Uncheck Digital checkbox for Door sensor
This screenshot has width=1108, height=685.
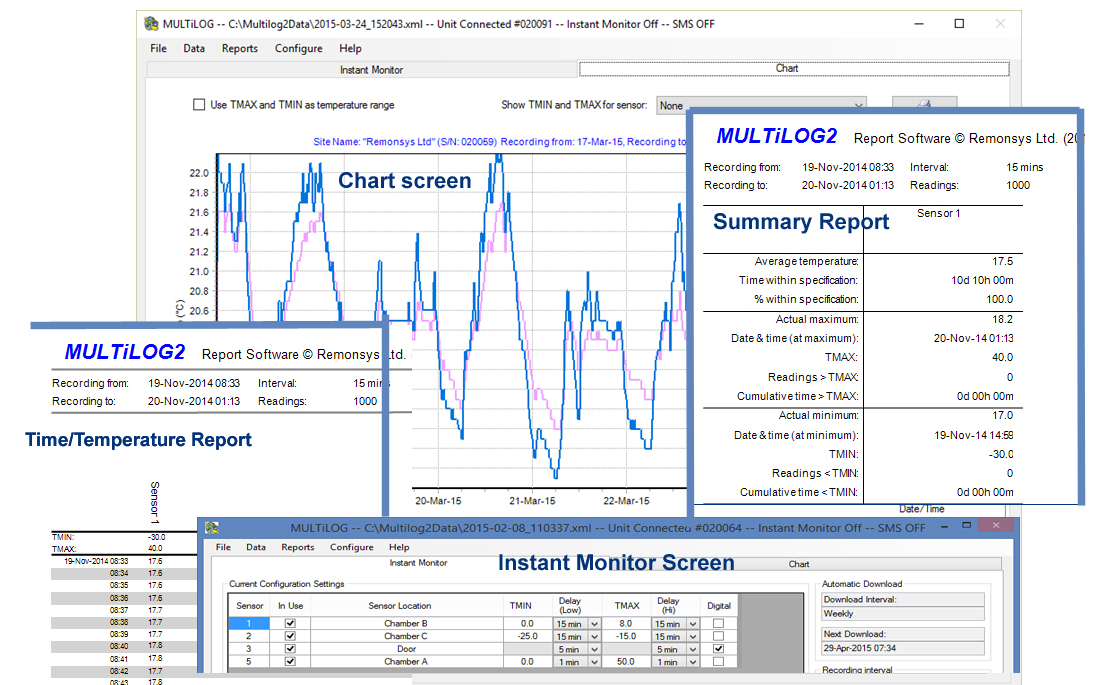[719, 648]
